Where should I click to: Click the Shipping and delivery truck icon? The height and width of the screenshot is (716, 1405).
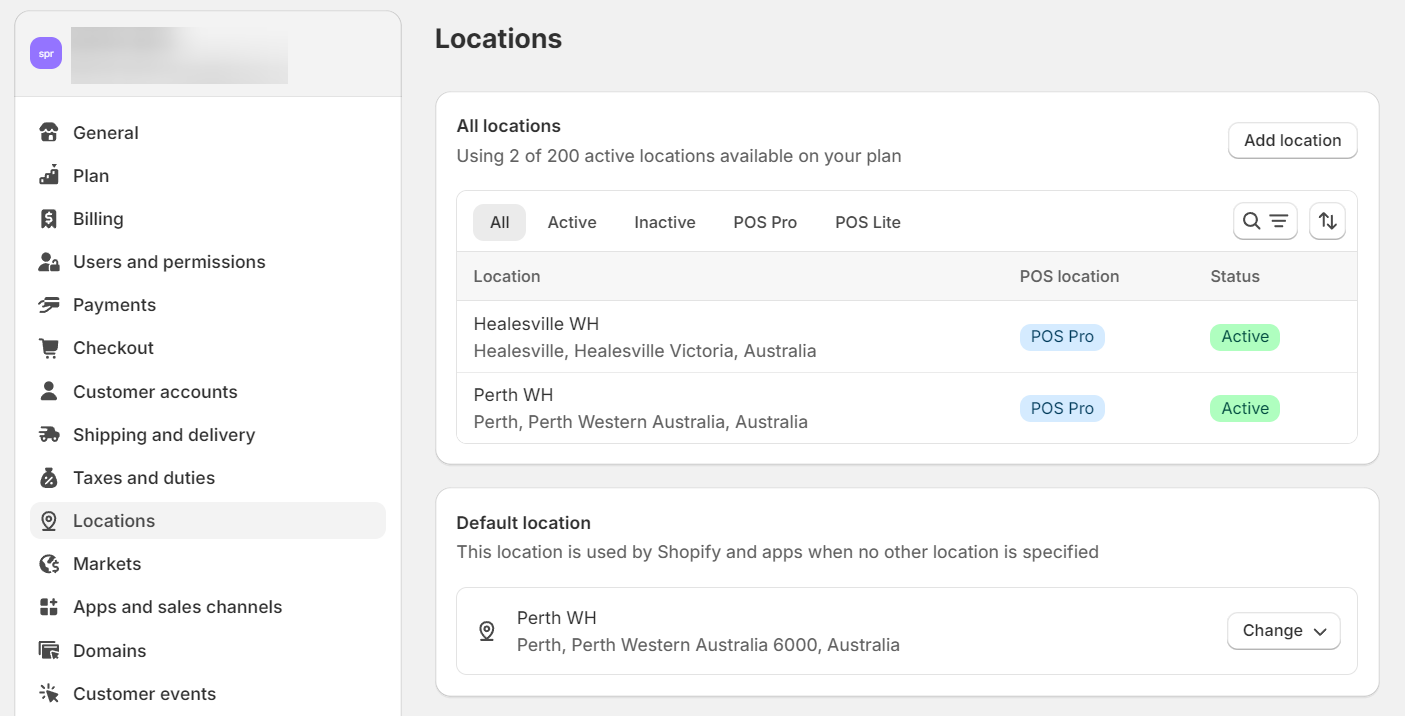tap(49, 435)
